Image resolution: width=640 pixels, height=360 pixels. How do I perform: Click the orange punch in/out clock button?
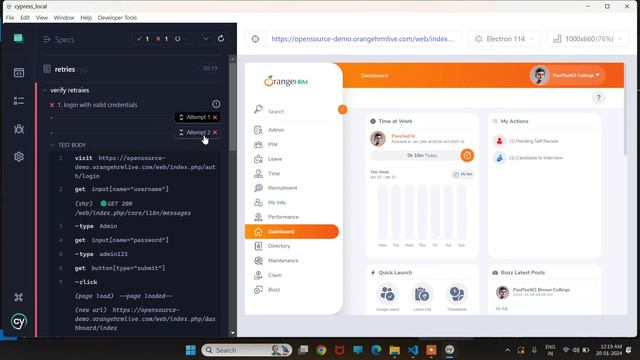[467, 155]
